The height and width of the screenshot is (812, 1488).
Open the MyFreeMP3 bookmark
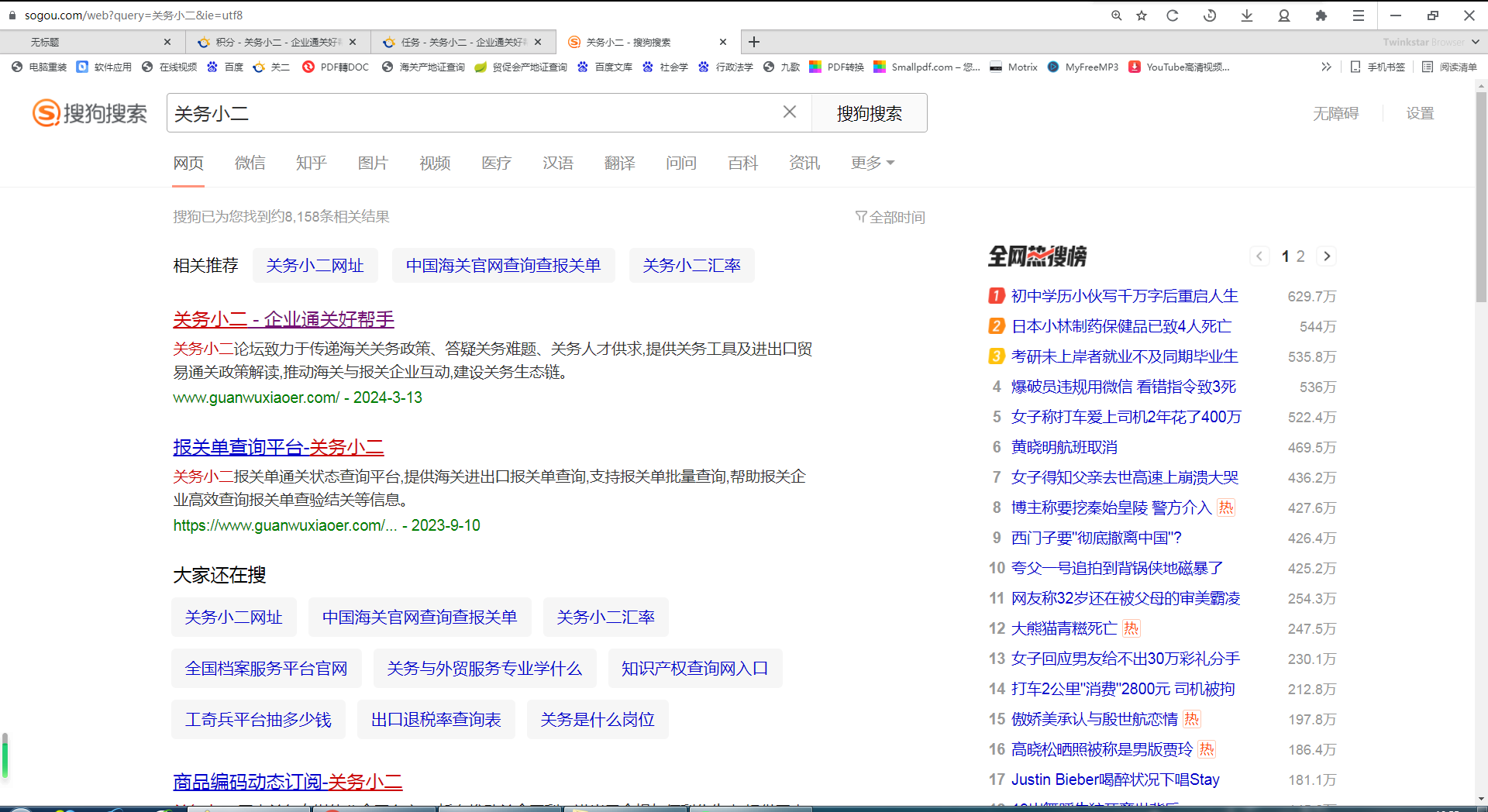[x=1083, y=67]
